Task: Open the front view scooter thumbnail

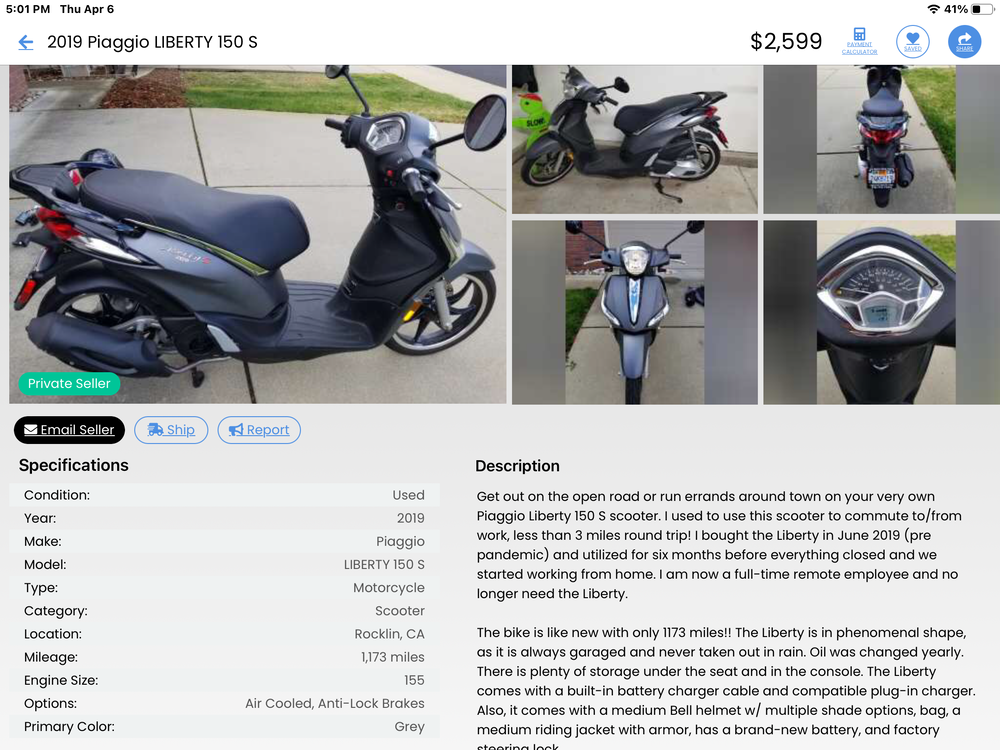Action: click(x=635, y=312)
